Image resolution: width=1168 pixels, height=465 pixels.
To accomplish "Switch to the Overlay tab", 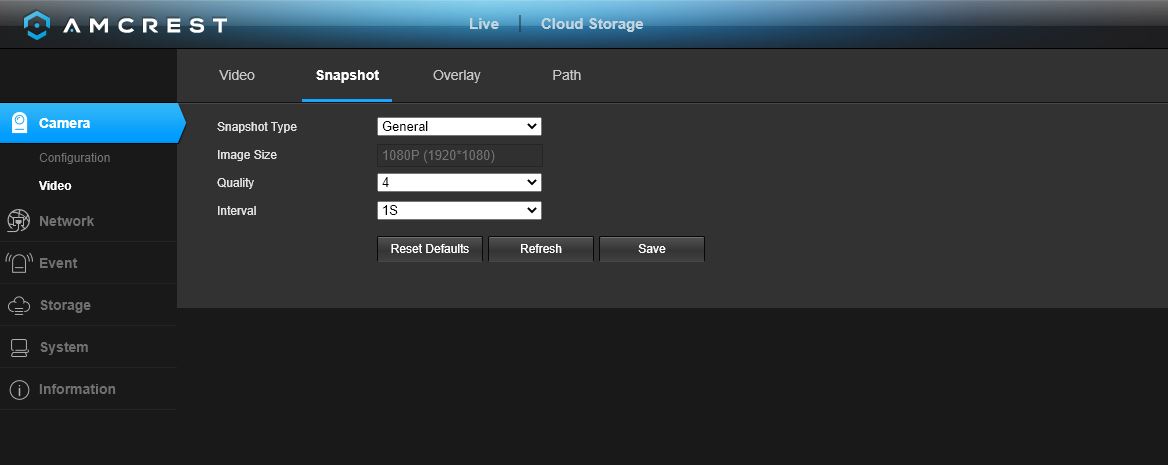I will click(x=457, y=75).
